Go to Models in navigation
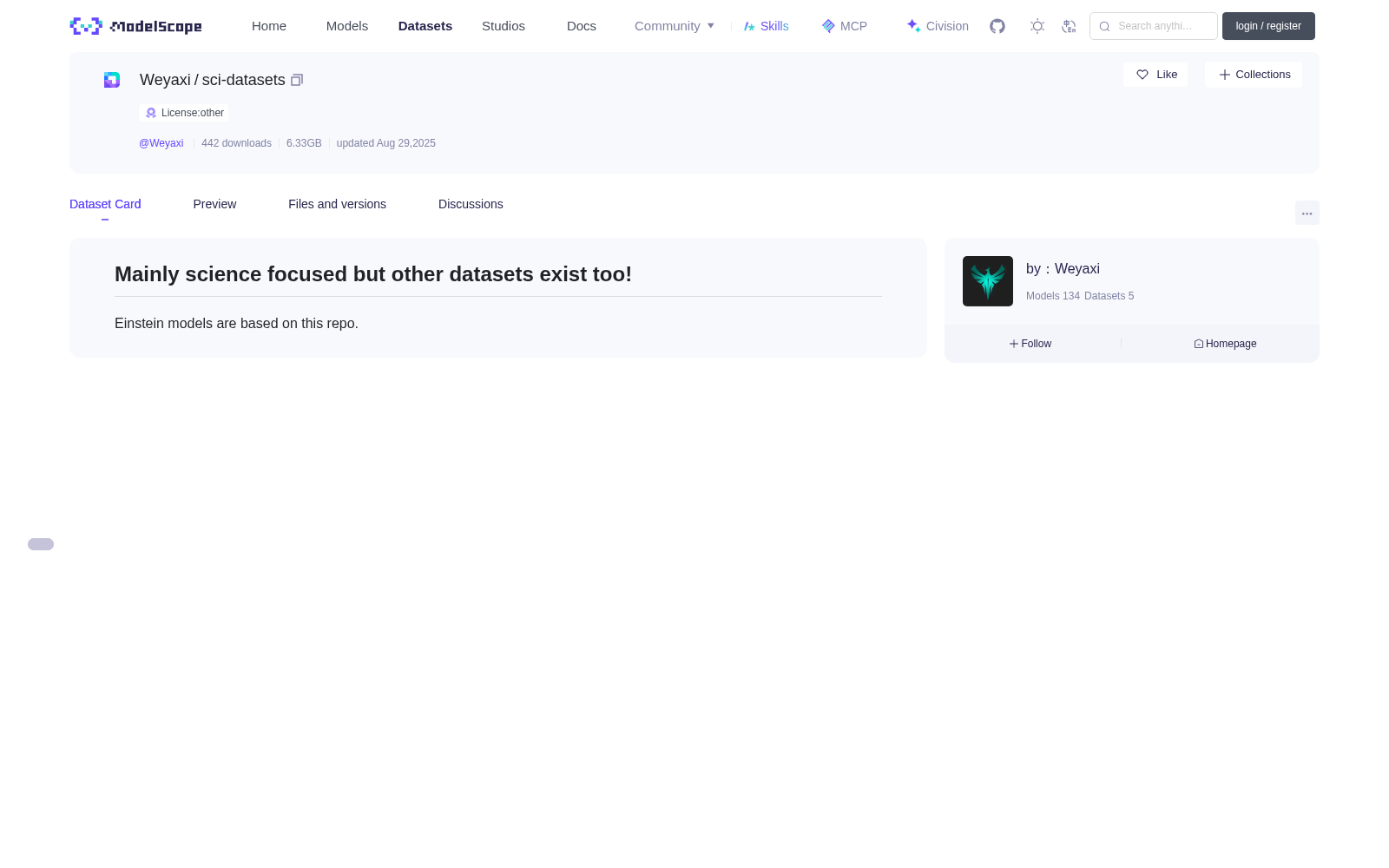This screenshot has height=868, width=1389. 347,26
